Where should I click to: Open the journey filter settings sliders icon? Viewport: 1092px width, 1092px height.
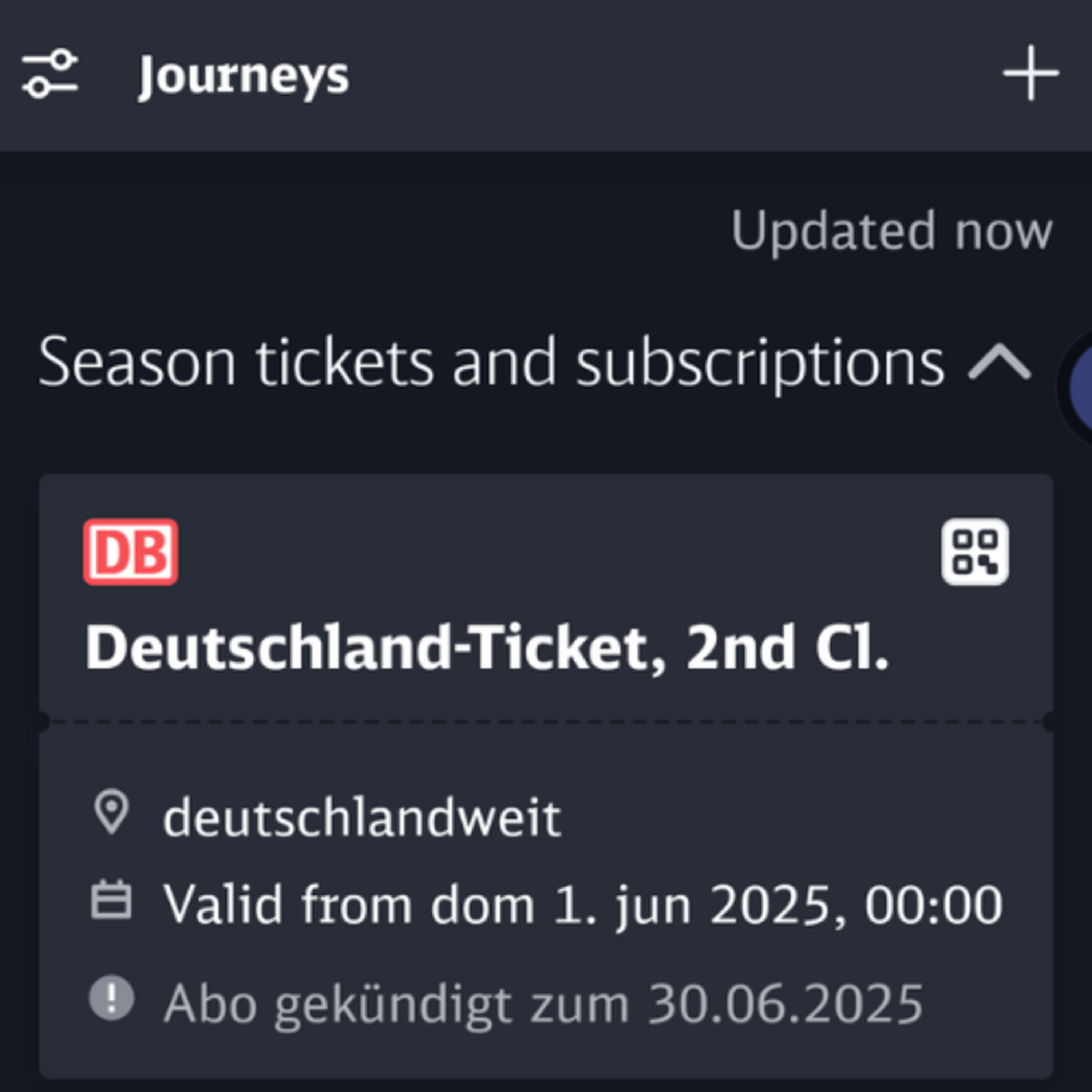click(x=50, y=74)
